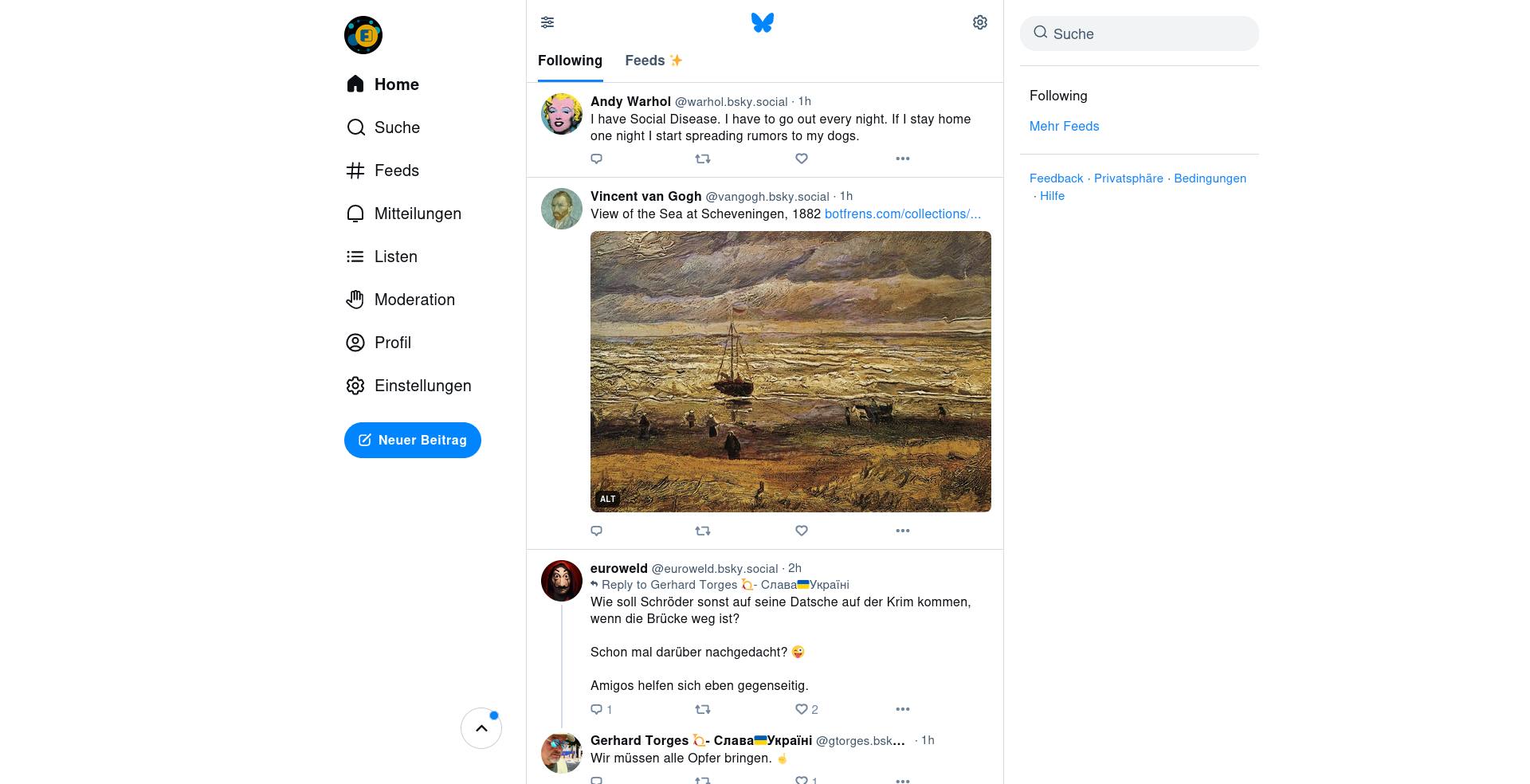
Task: Open the botfrens.com collections link
Action: point(902,214)
